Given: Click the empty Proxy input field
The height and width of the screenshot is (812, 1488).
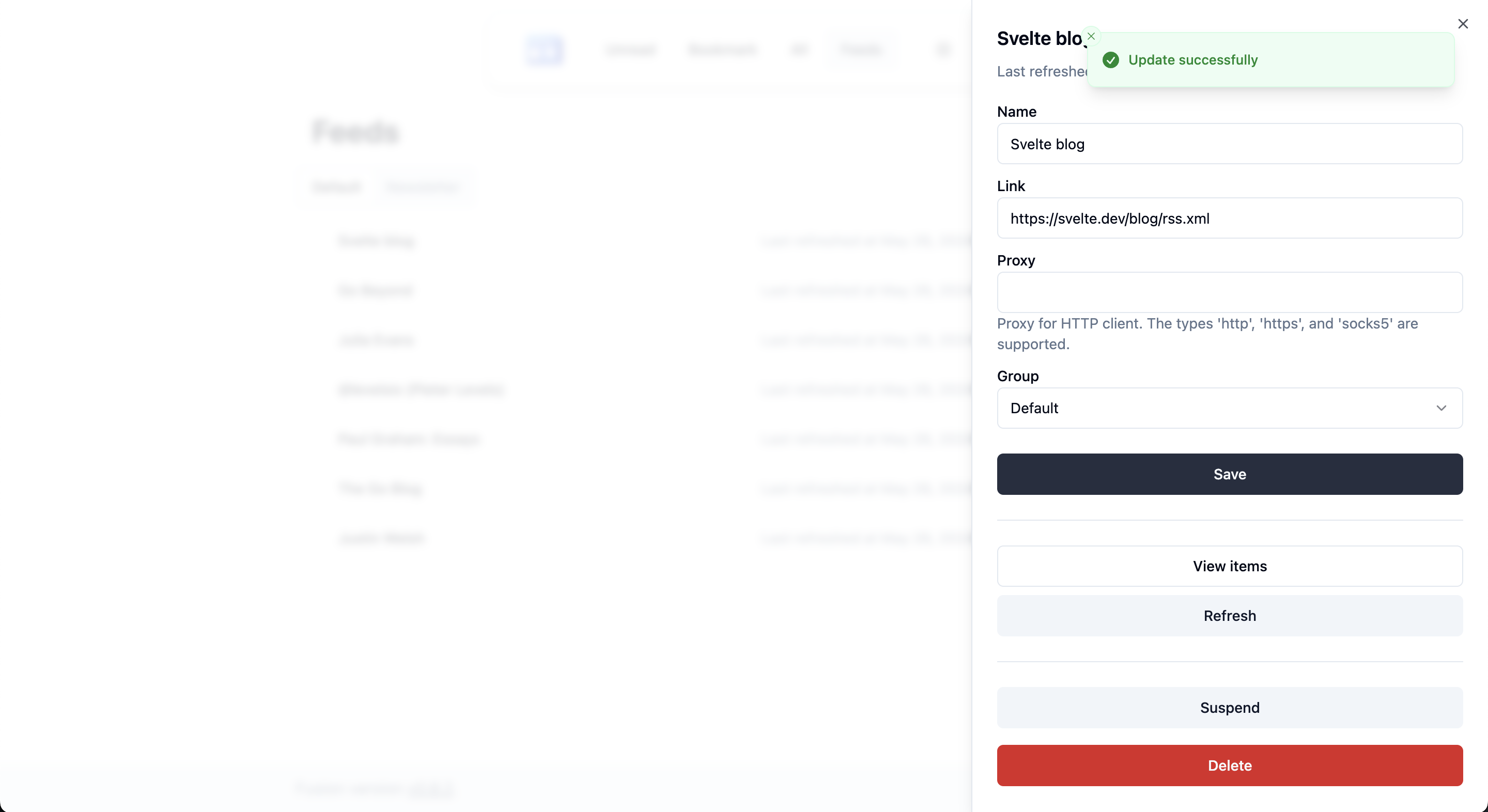Looking at the screenshot, I should pyautogui.click(x=1229, y=293).
